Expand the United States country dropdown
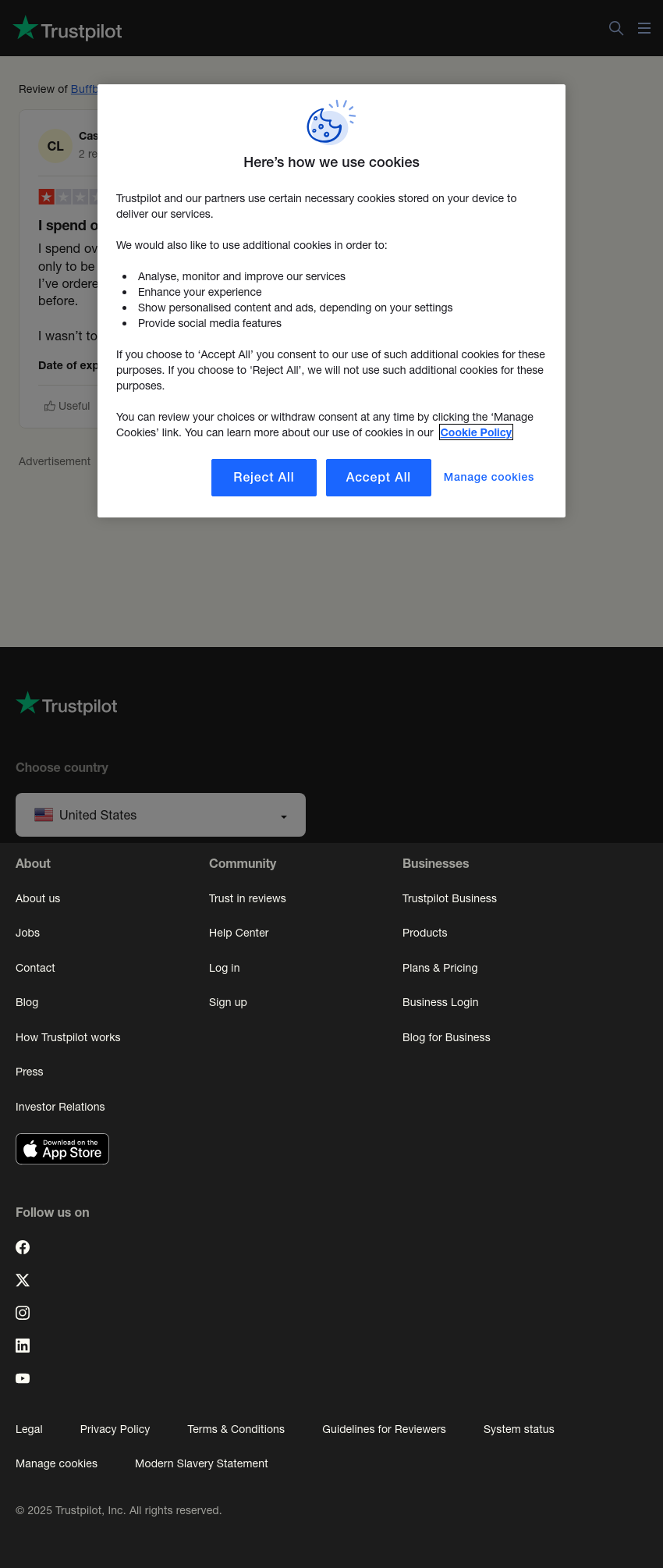 161,815
